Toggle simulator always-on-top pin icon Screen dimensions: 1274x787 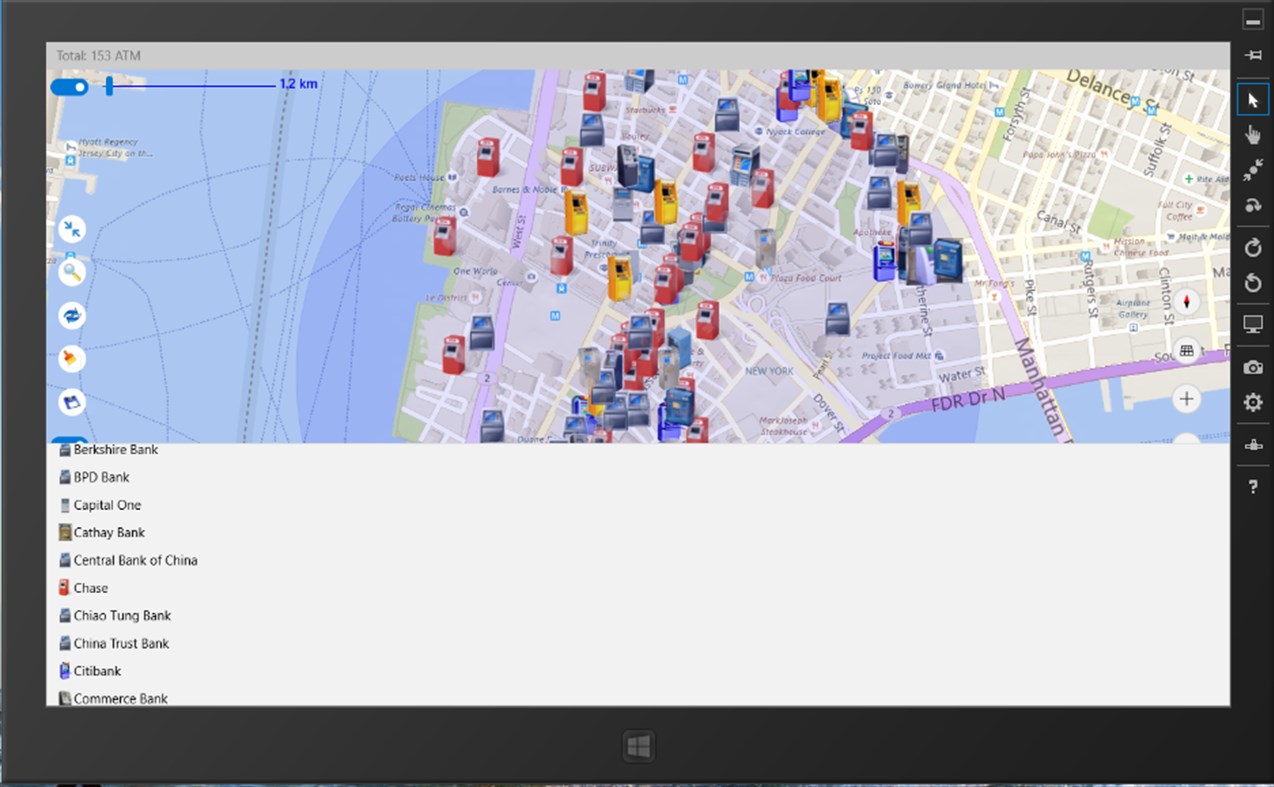pos(1252,56)
